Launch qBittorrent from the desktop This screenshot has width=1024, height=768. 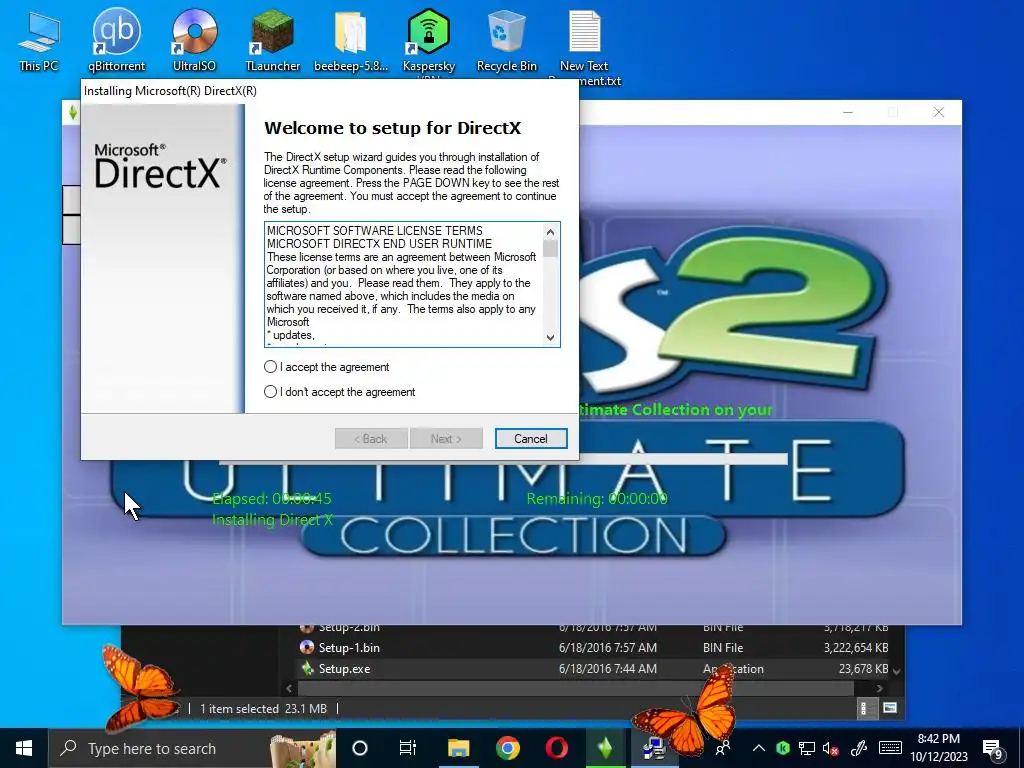[116, 40]
